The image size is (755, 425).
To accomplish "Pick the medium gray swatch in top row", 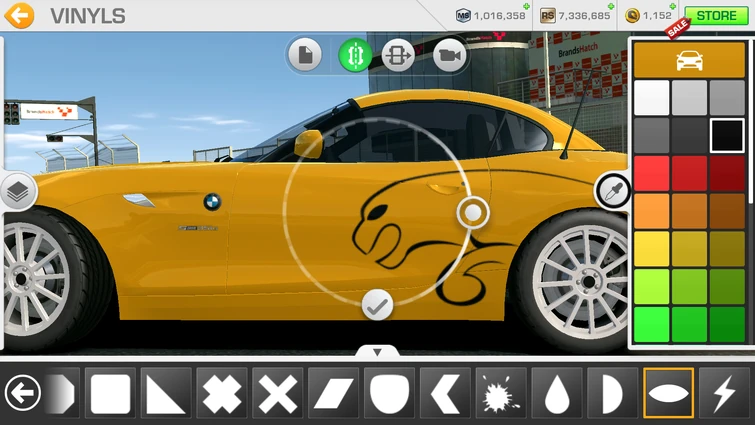I will tap(727, 98).
